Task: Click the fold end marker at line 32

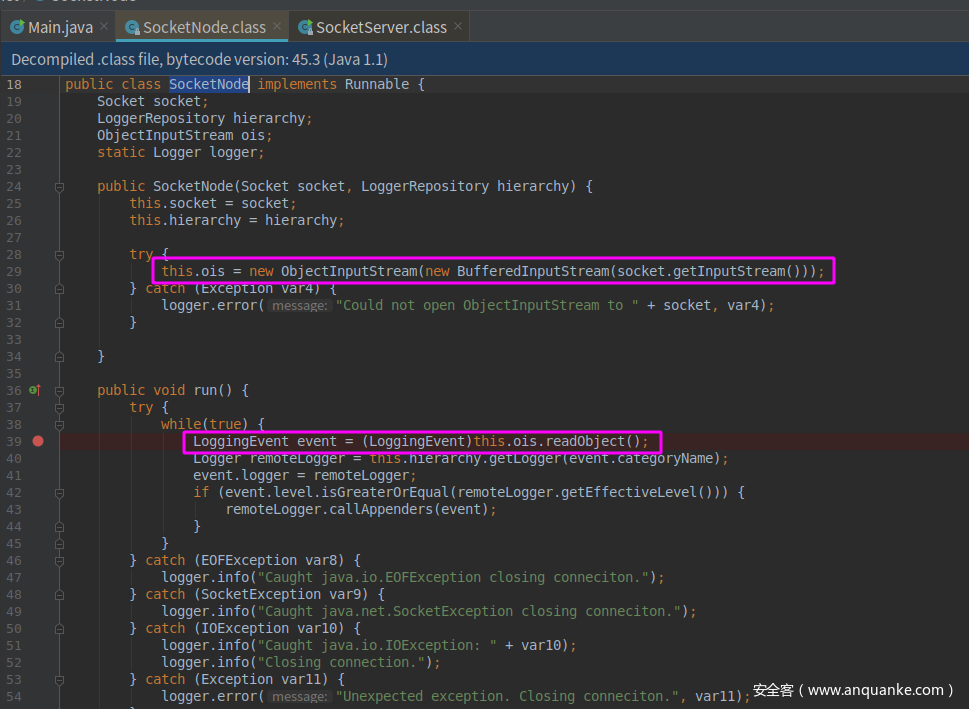Action: point(59,323)
